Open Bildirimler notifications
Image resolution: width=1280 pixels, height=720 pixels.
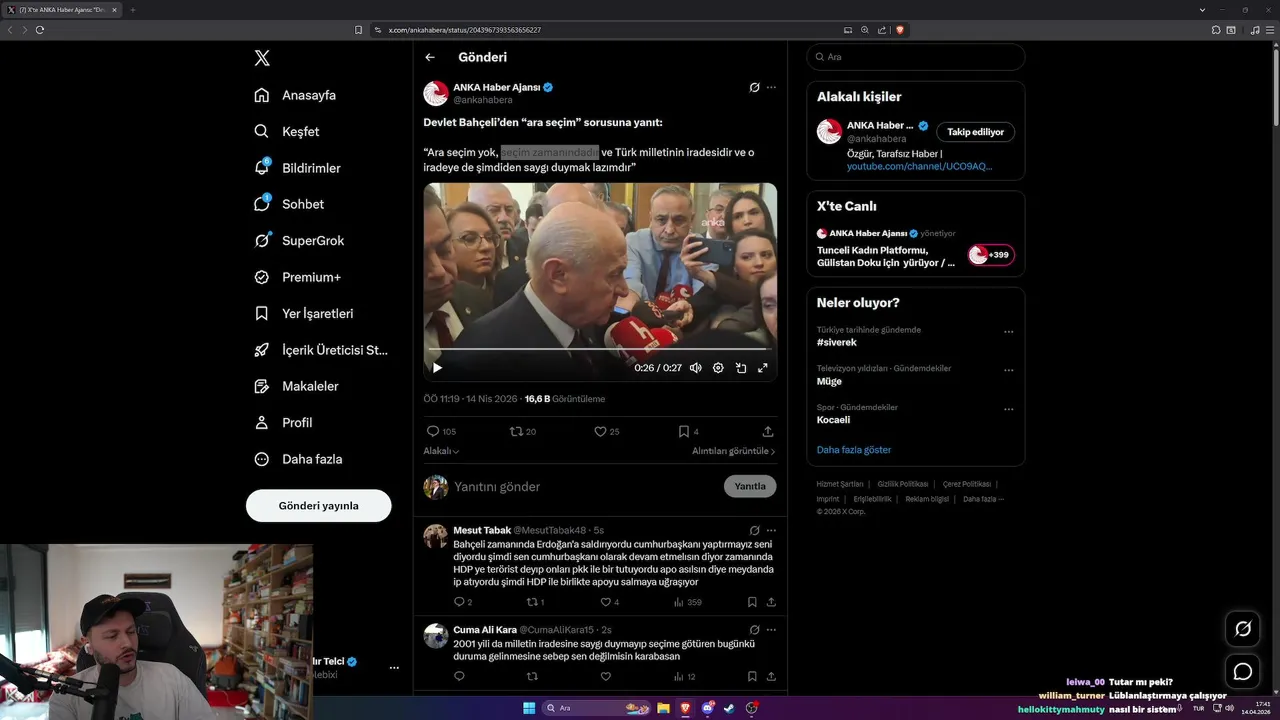coord(297,168)
